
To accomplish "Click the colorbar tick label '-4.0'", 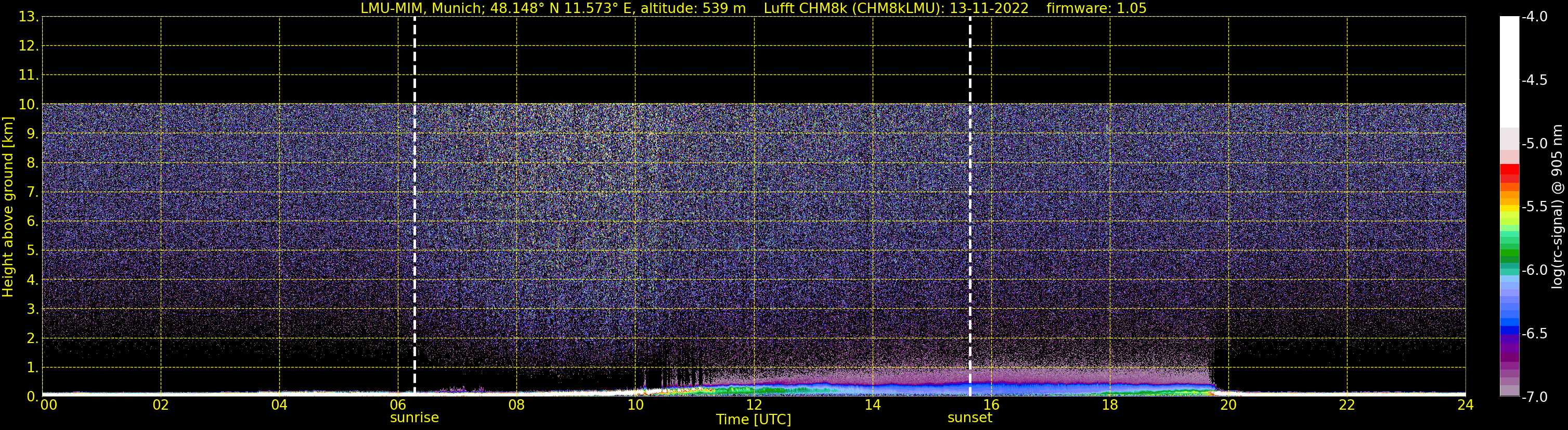I will click(x=1534, y=17).
